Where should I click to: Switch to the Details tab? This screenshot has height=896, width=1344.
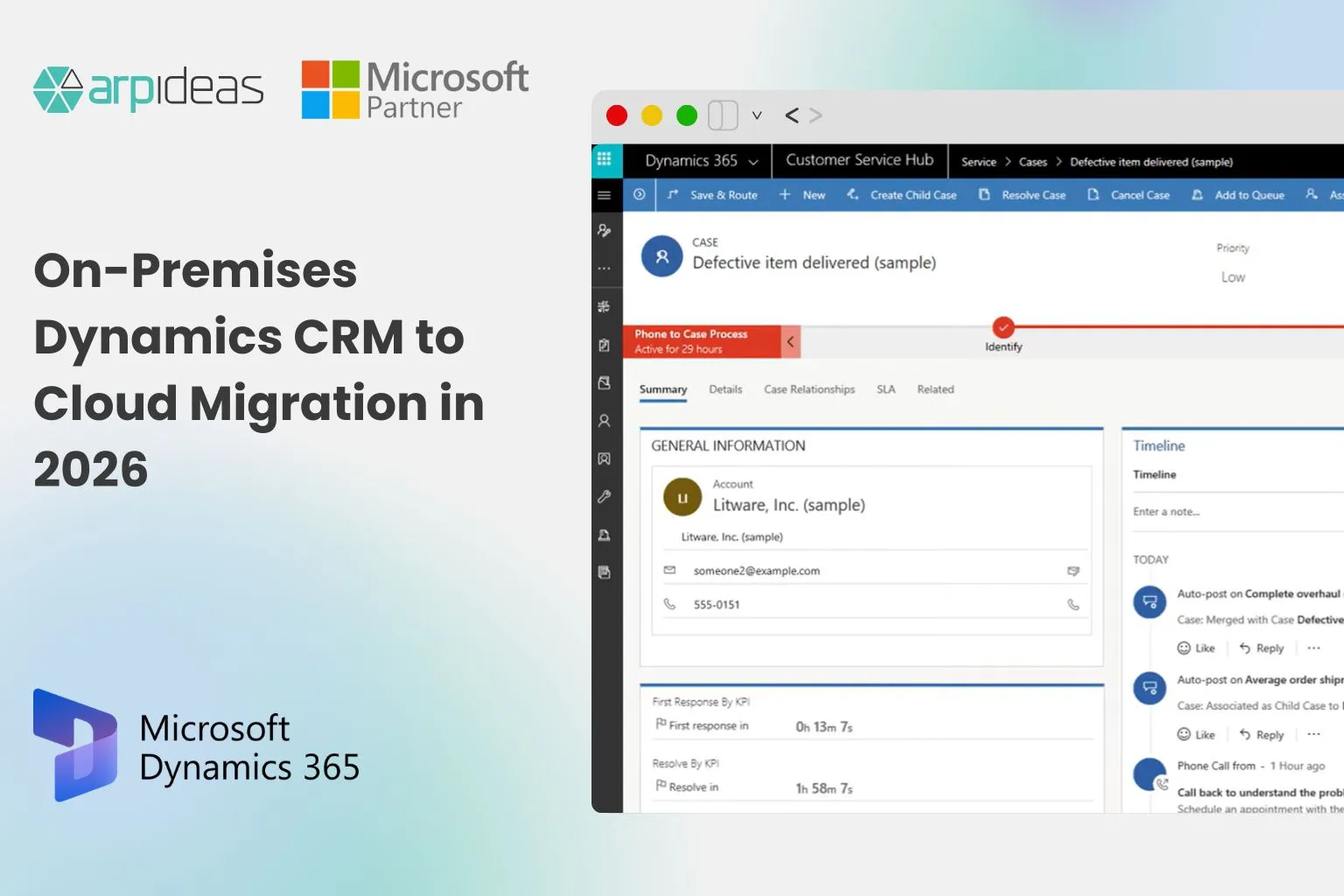coord(725,389)
